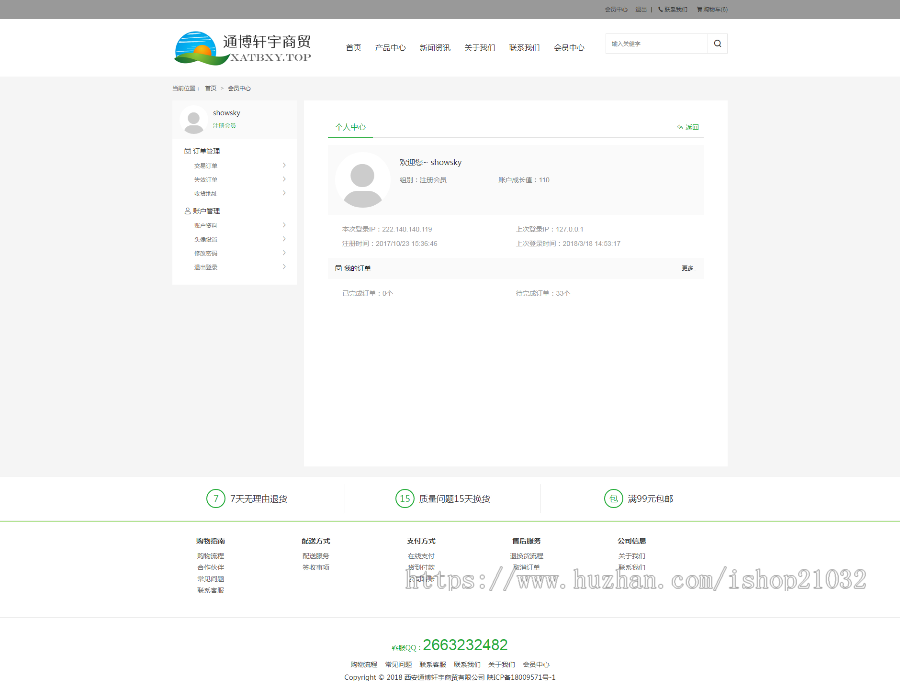This screenshot has width=900, height=698.
Task: Expand 修改密码 with its chevron
Action: click(283, 252)
